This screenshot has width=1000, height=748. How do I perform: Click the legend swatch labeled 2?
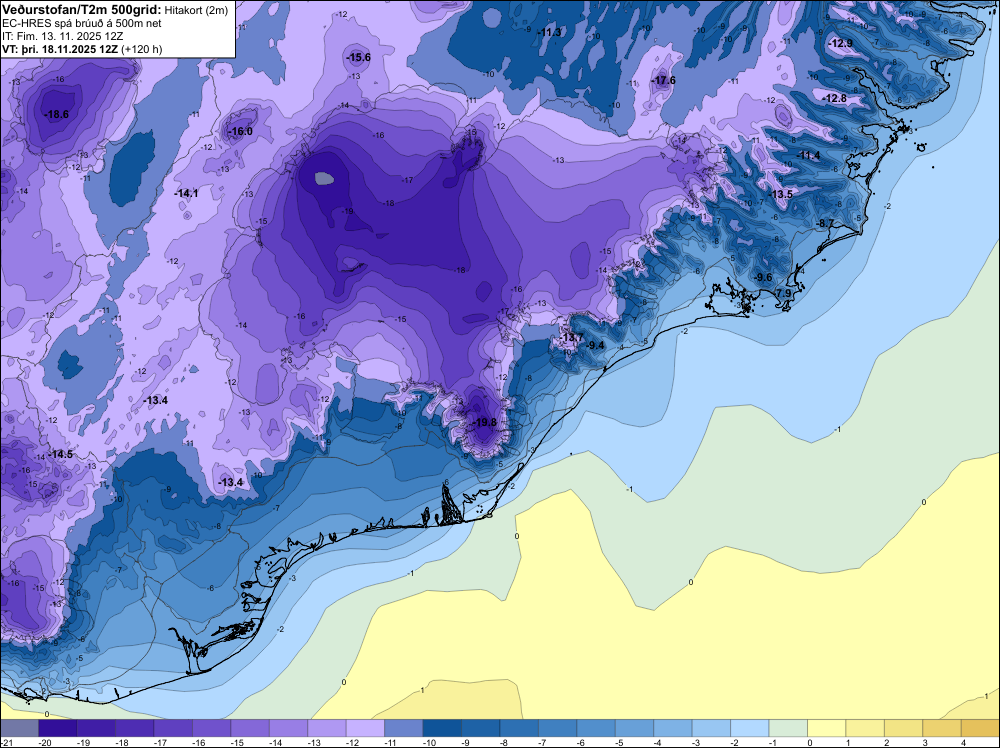904,728
